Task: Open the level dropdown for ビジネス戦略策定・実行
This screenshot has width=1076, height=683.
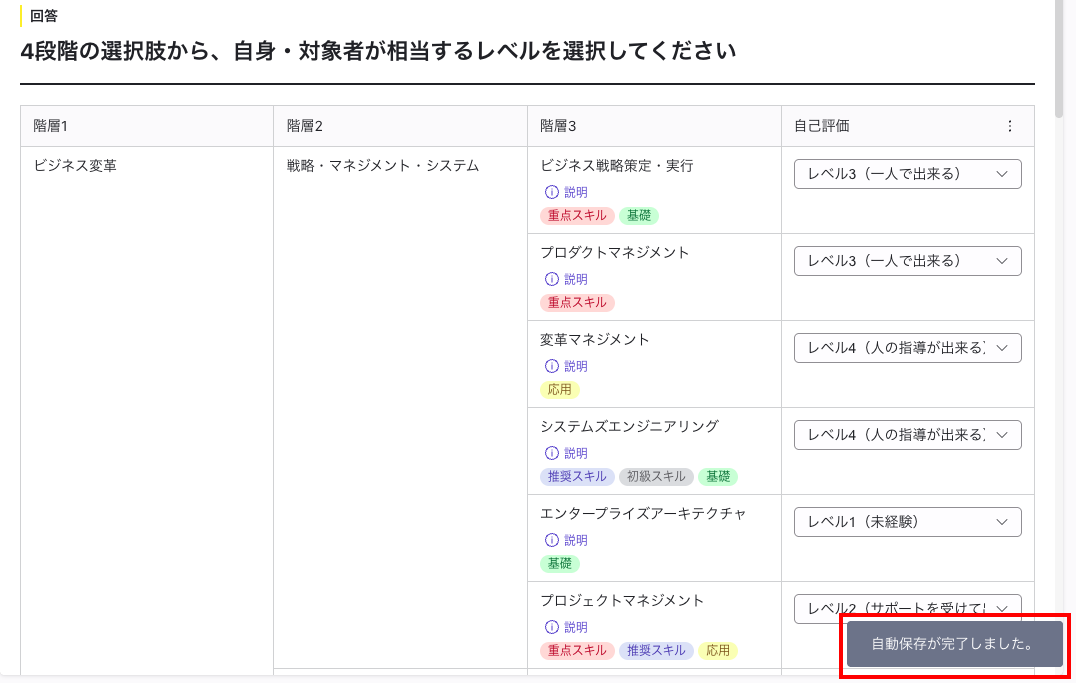Action: pyautogui.click(x=906, y=173)
